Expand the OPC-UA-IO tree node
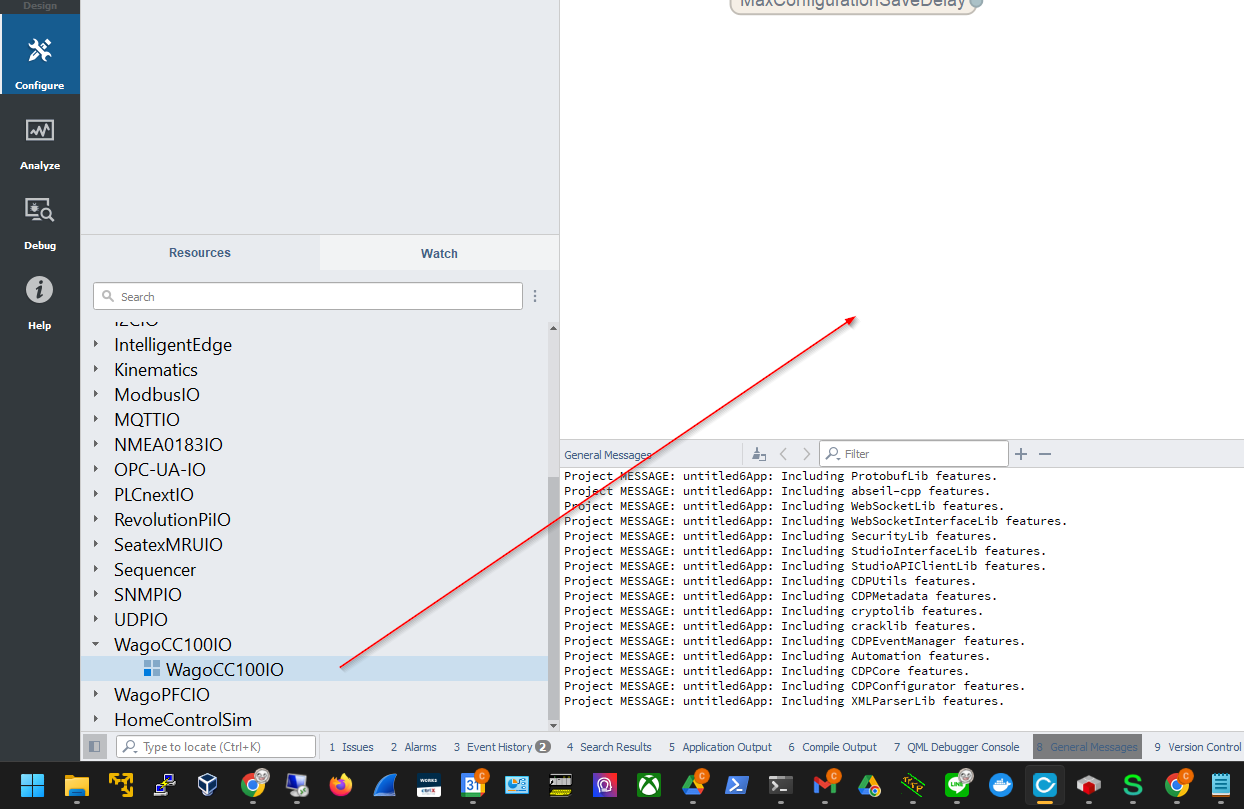The width and height of the screenshot is (1244, 809). coord(96,469)
